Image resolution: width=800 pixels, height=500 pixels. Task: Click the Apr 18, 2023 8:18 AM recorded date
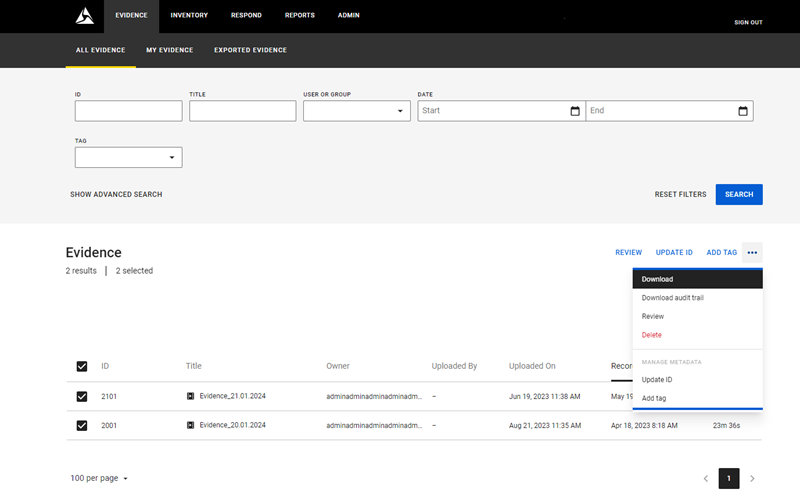tap(644, 426)
